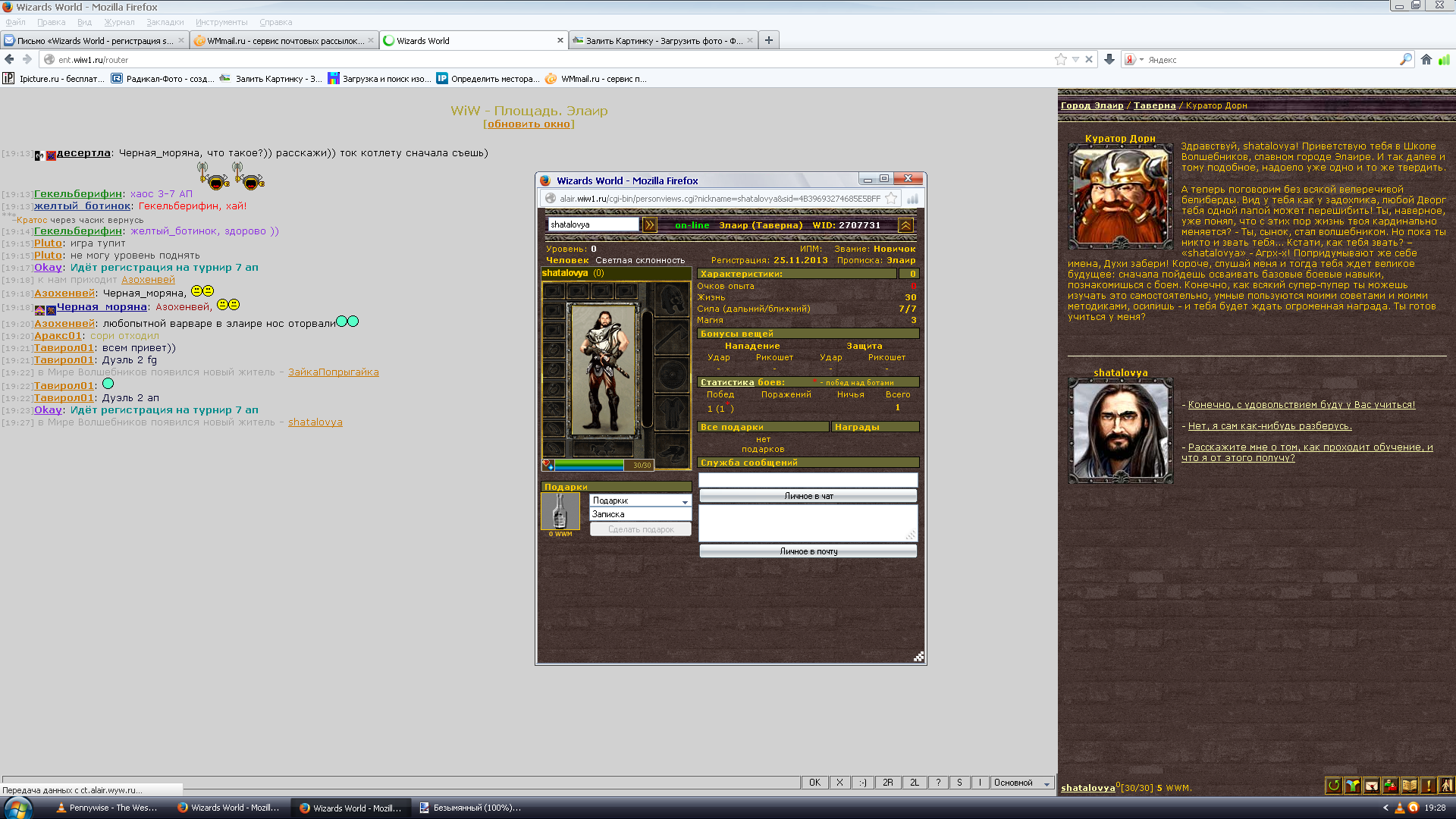Bookmark page with star icon in main address bar
Image resolution: width=1456 pixels, height=819 pixels.
pyautogui.click(x=1060, y=59)
